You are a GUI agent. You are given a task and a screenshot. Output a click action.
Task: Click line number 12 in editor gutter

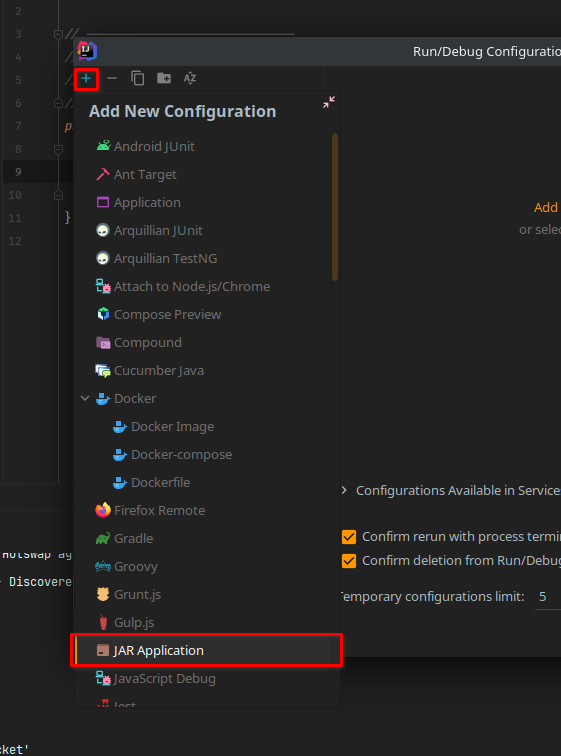tap(15, 241)
